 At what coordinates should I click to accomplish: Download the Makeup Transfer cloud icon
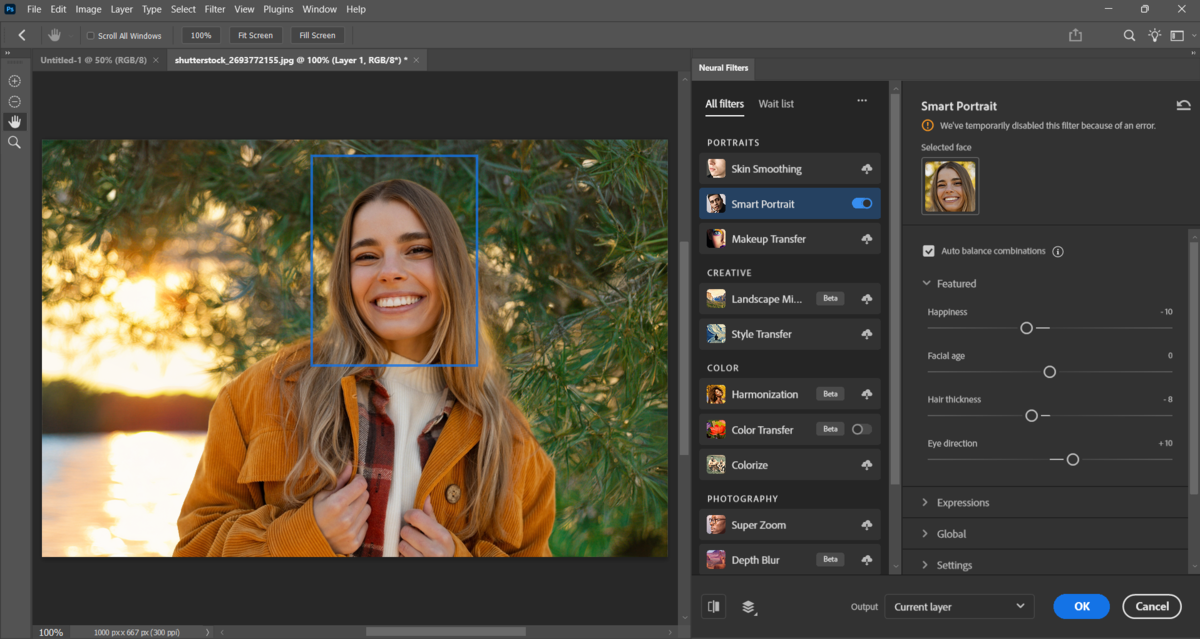[866, 239]
